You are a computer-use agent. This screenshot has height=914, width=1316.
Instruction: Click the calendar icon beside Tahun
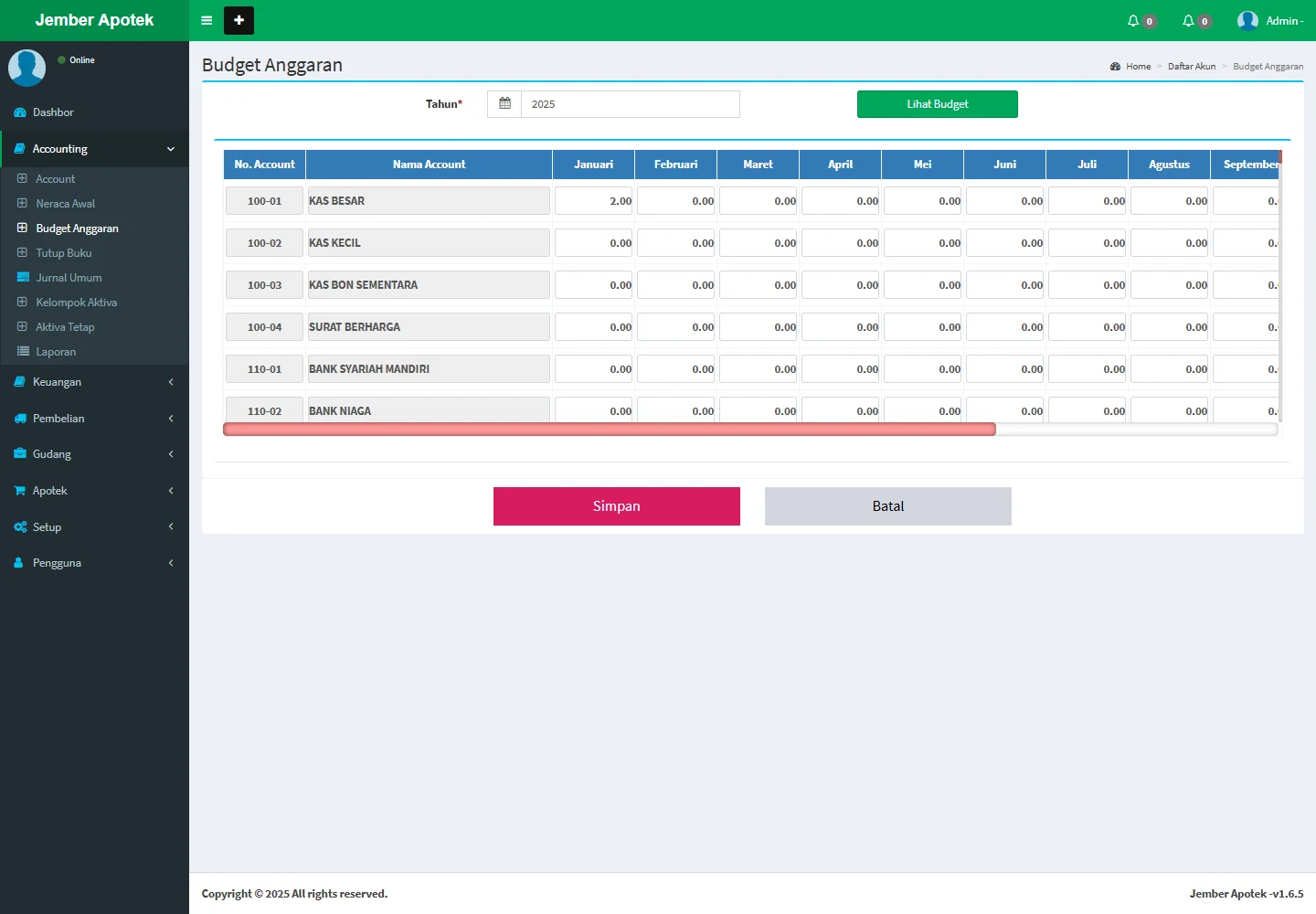(504, 104)
